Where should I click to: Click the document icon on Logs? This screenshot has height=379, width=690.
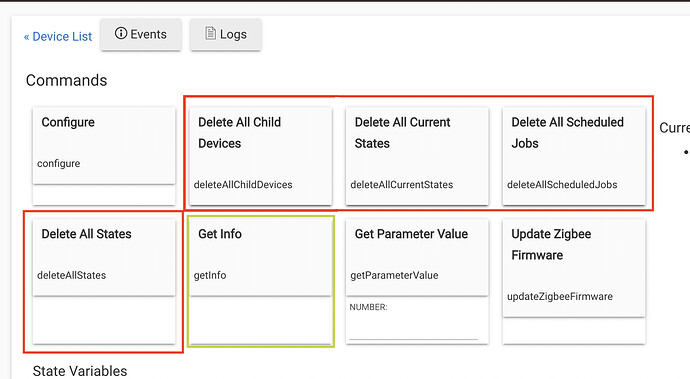[211, 33]
